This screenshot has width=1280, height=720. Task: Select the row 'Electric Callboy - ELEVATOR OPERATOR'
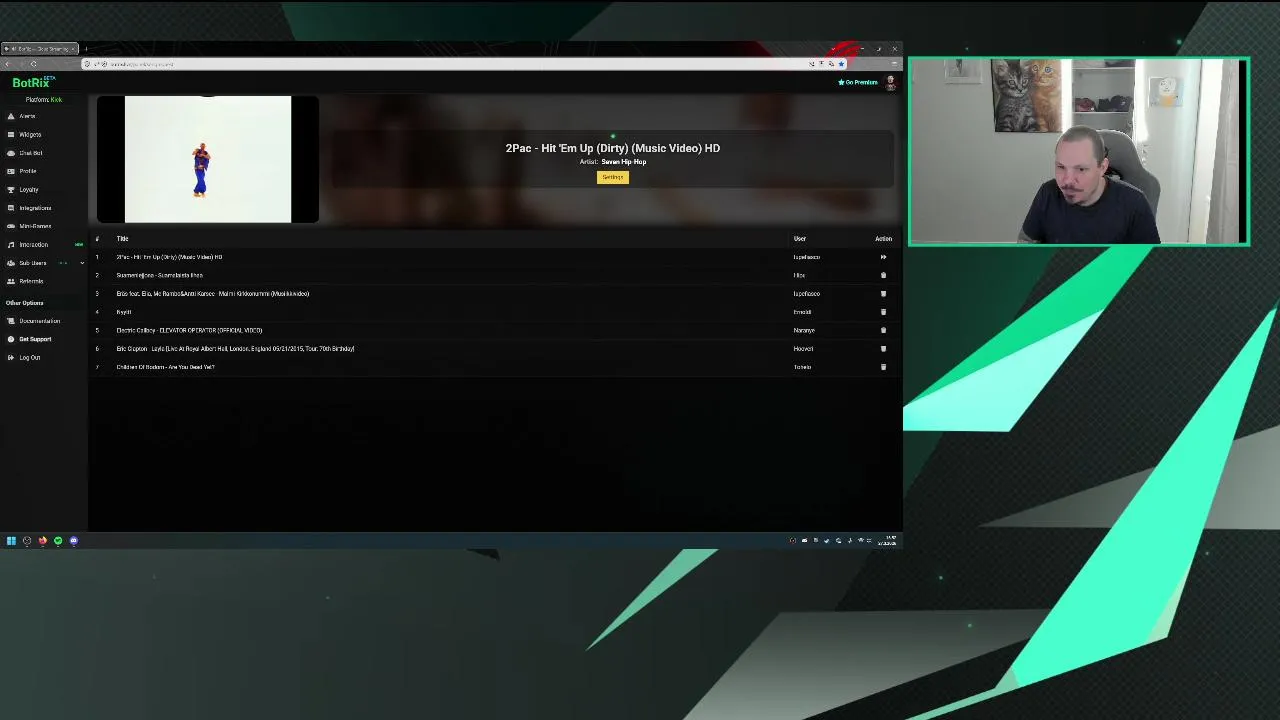[x=495, y=330]
